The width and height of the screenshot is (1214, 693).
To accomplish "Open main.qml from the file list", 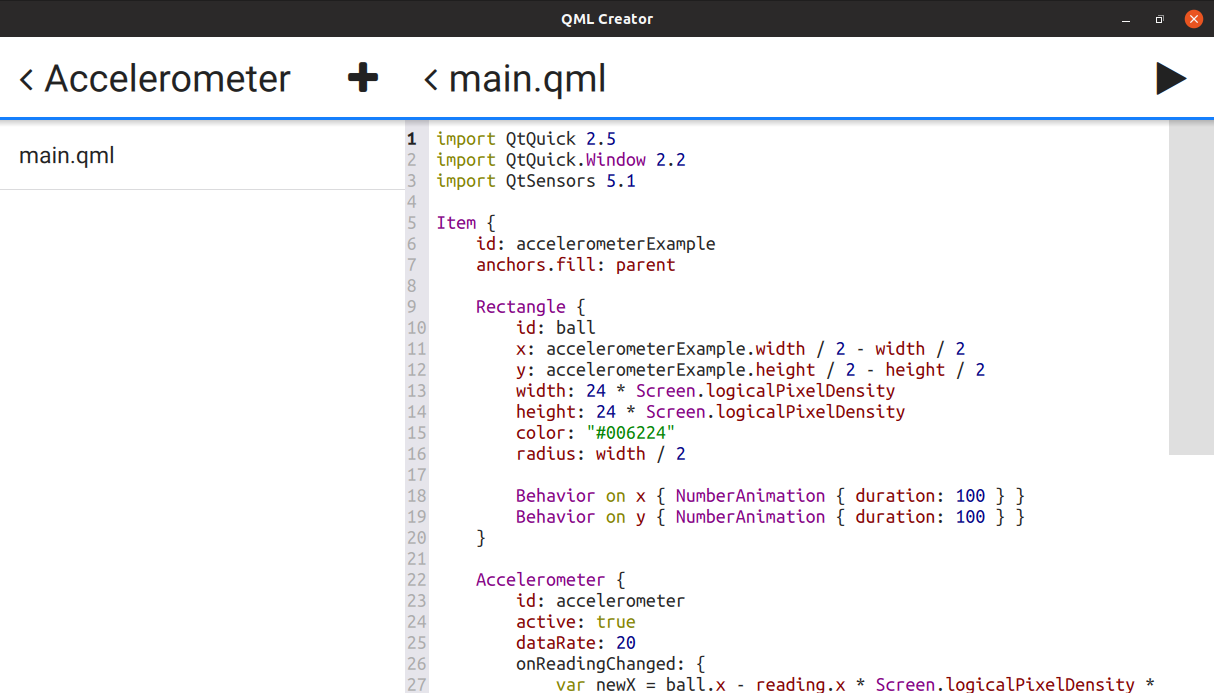I will (x=67, y=155).
